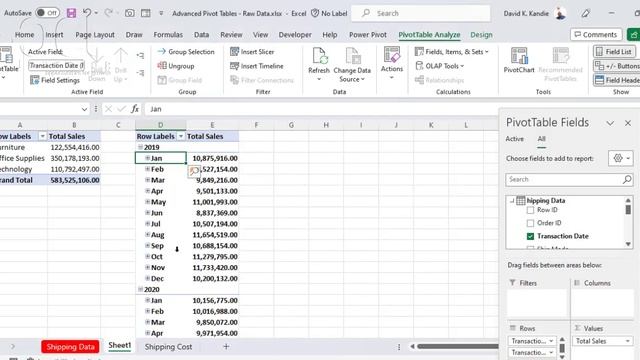This screenshot has width=640, height=360.
Task: Open the Comments button
Action: point(596,35)
